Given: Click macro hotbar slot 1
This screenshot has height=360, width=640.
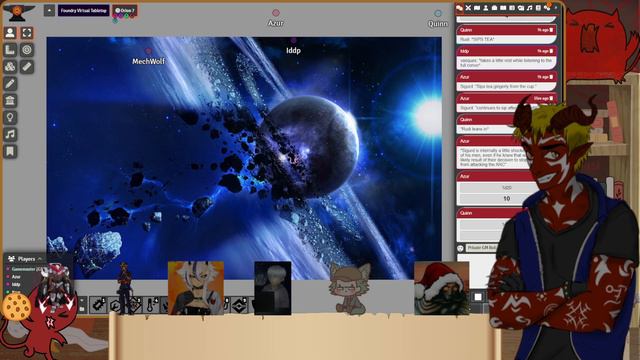Looking at the screenshot, I should tap(98, 305).
